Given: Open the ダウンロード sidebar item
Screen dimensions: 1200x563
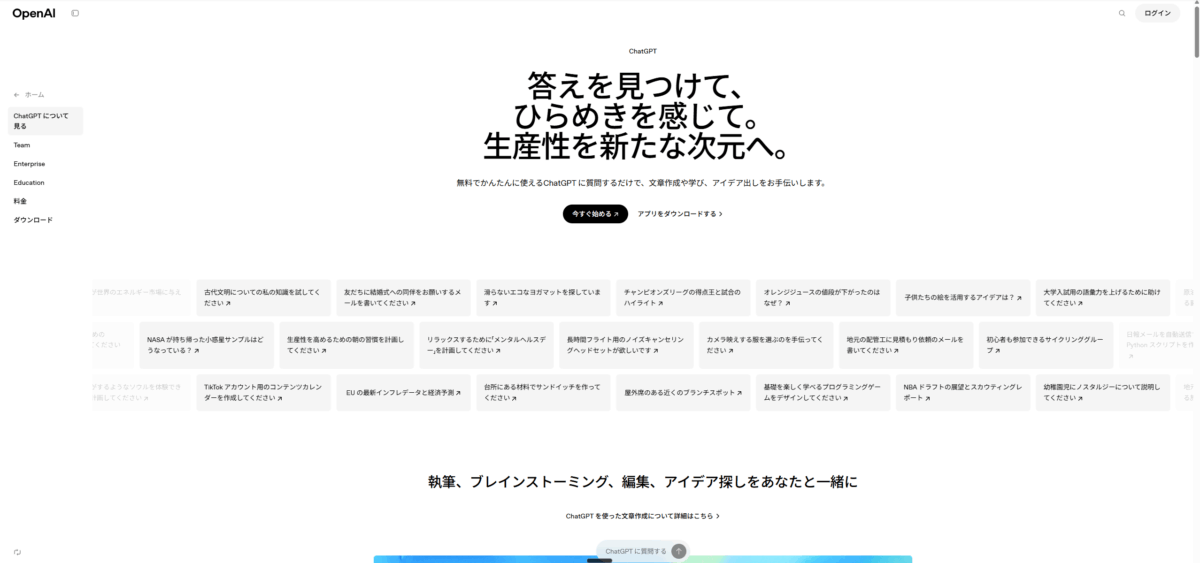Looking at the screenshot, I should (x=33, y=220).
